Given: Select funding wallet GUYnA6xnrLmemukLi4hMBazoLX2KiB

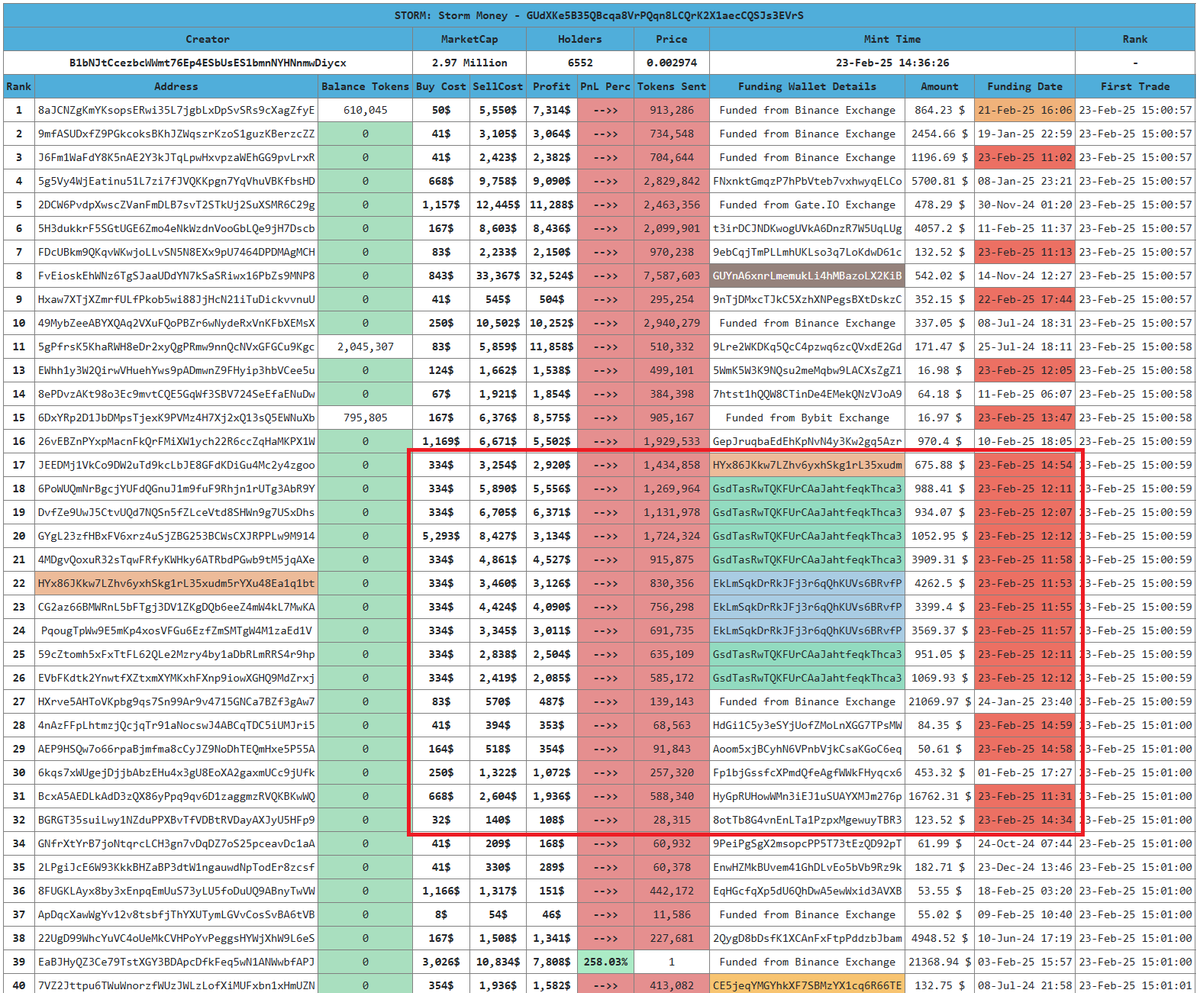Looking at the screenshot, I should (x=808, y=276).
